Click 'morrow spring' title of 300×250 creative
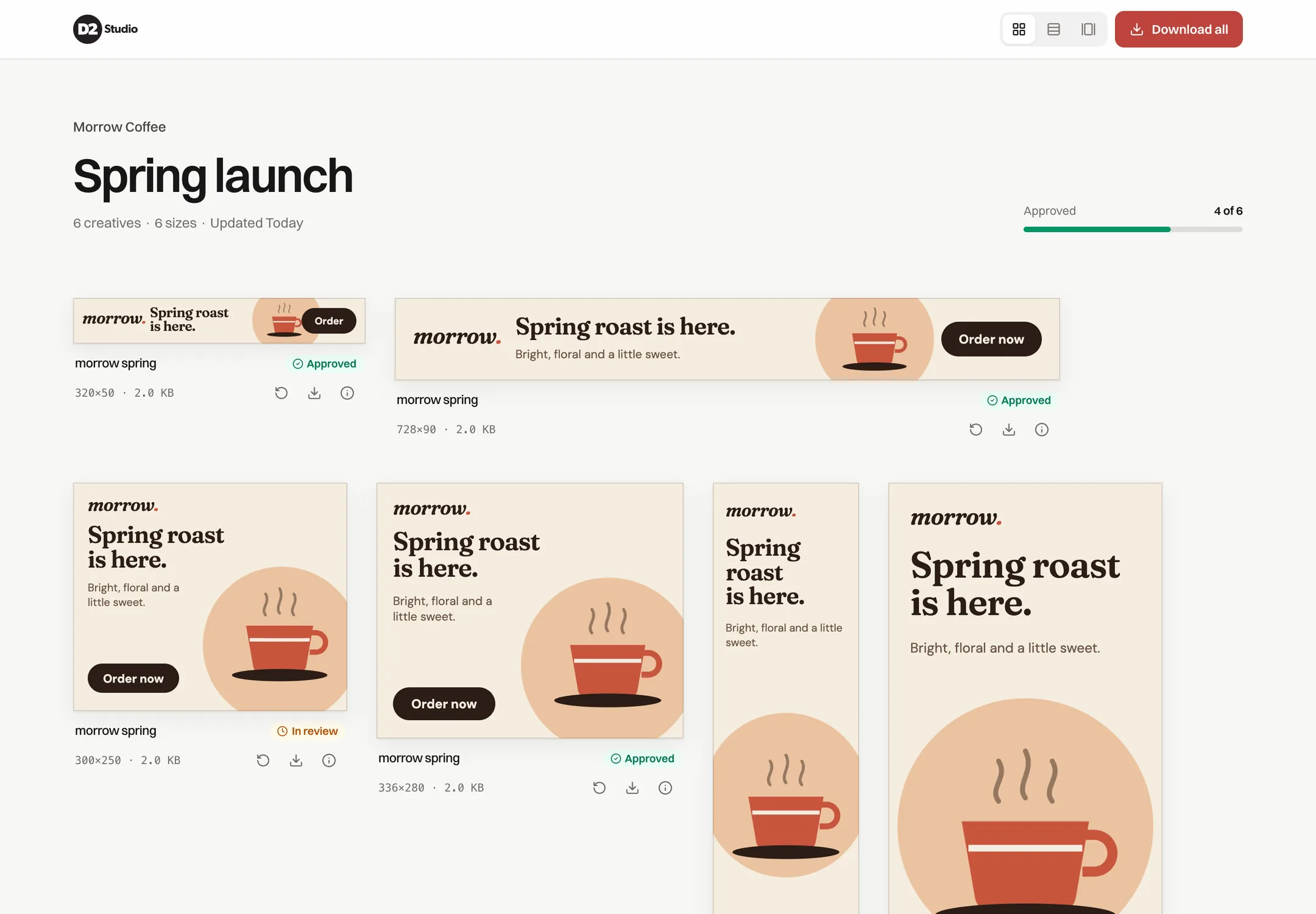1316x914 pixels. (x=116, y=731)
